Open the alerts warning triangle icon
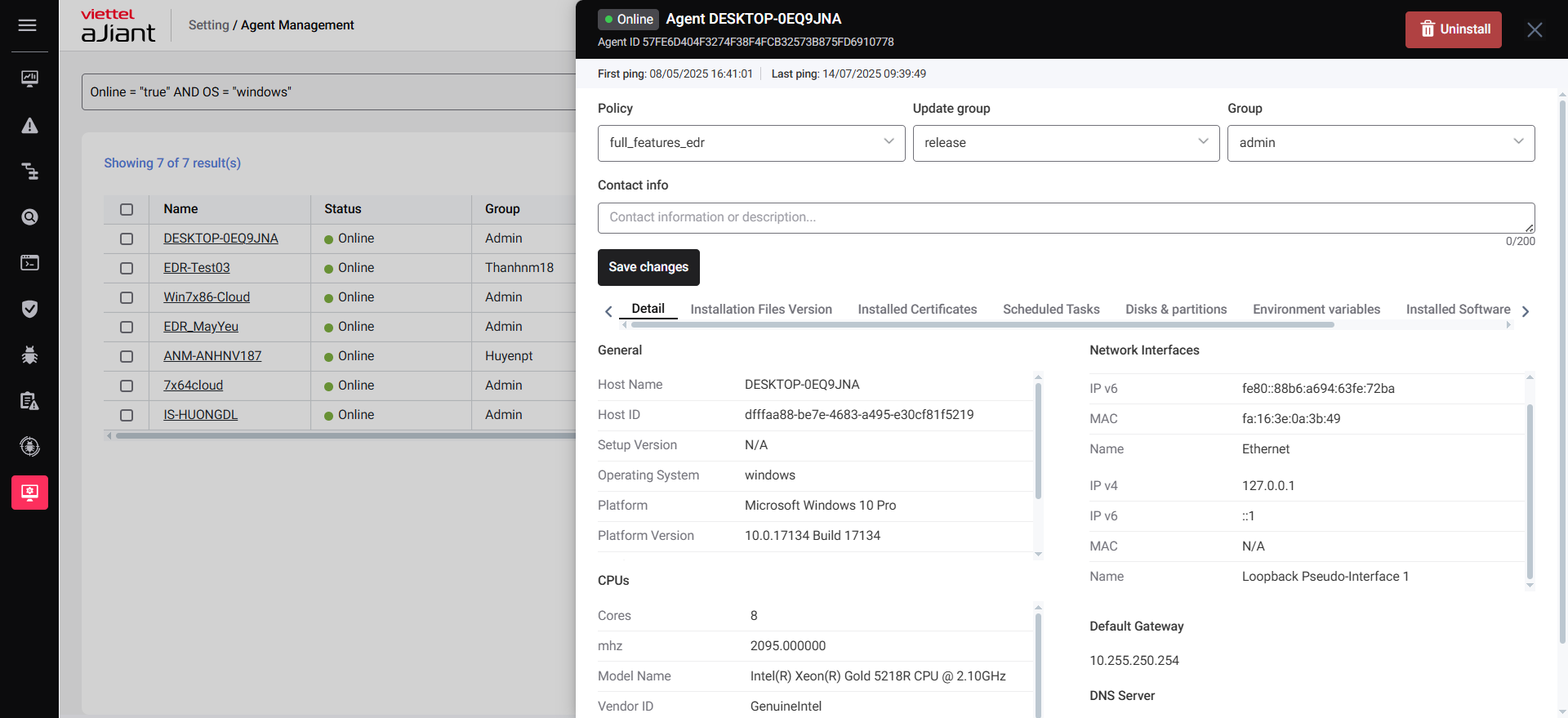Viewport: 1568px width, 718px height. (29, 126)
